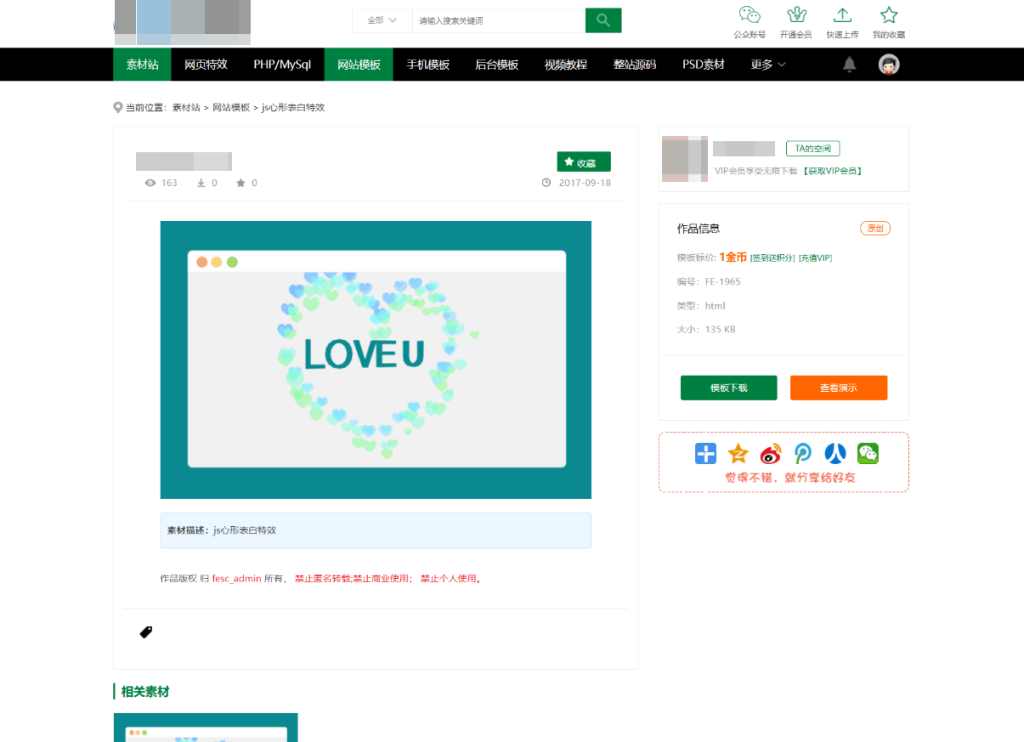The width and height of the screenshot is (1024, 742).
Task: Share via QQ Zone star icon
Action: click(738, 454)
